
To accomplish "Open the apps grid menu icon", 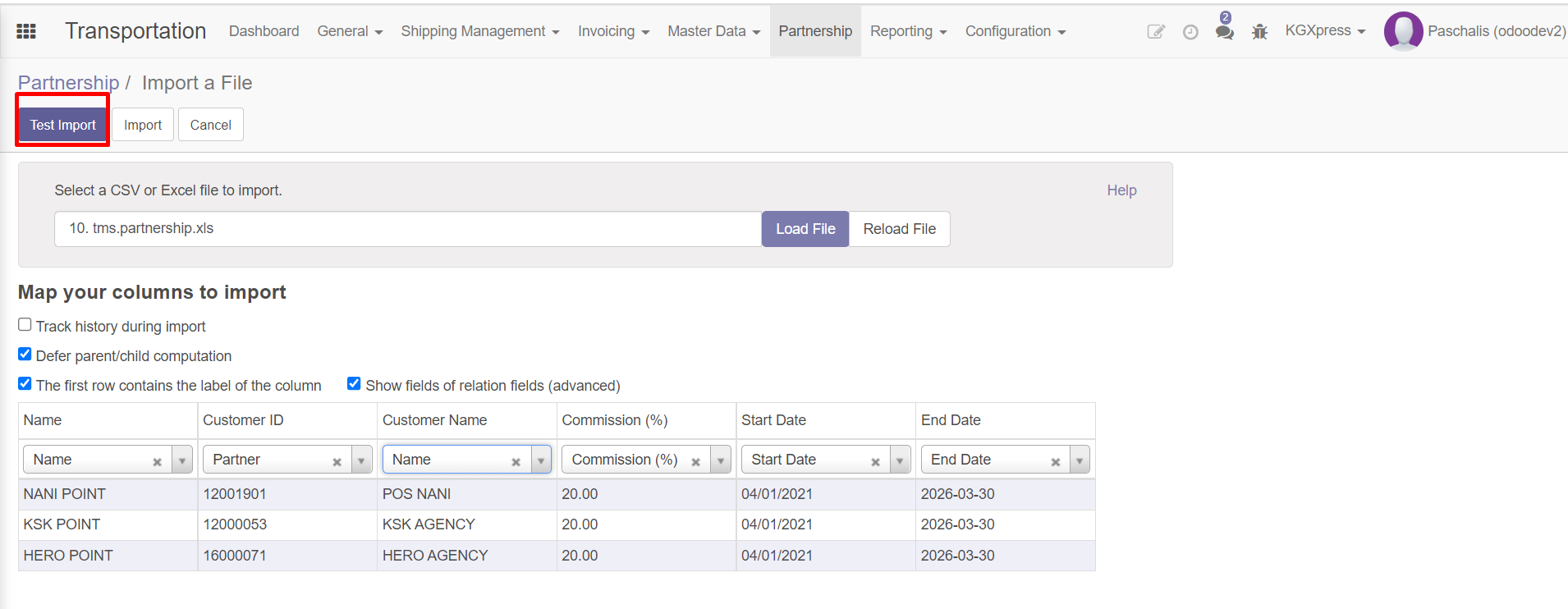I will click(x=26, y=31).
